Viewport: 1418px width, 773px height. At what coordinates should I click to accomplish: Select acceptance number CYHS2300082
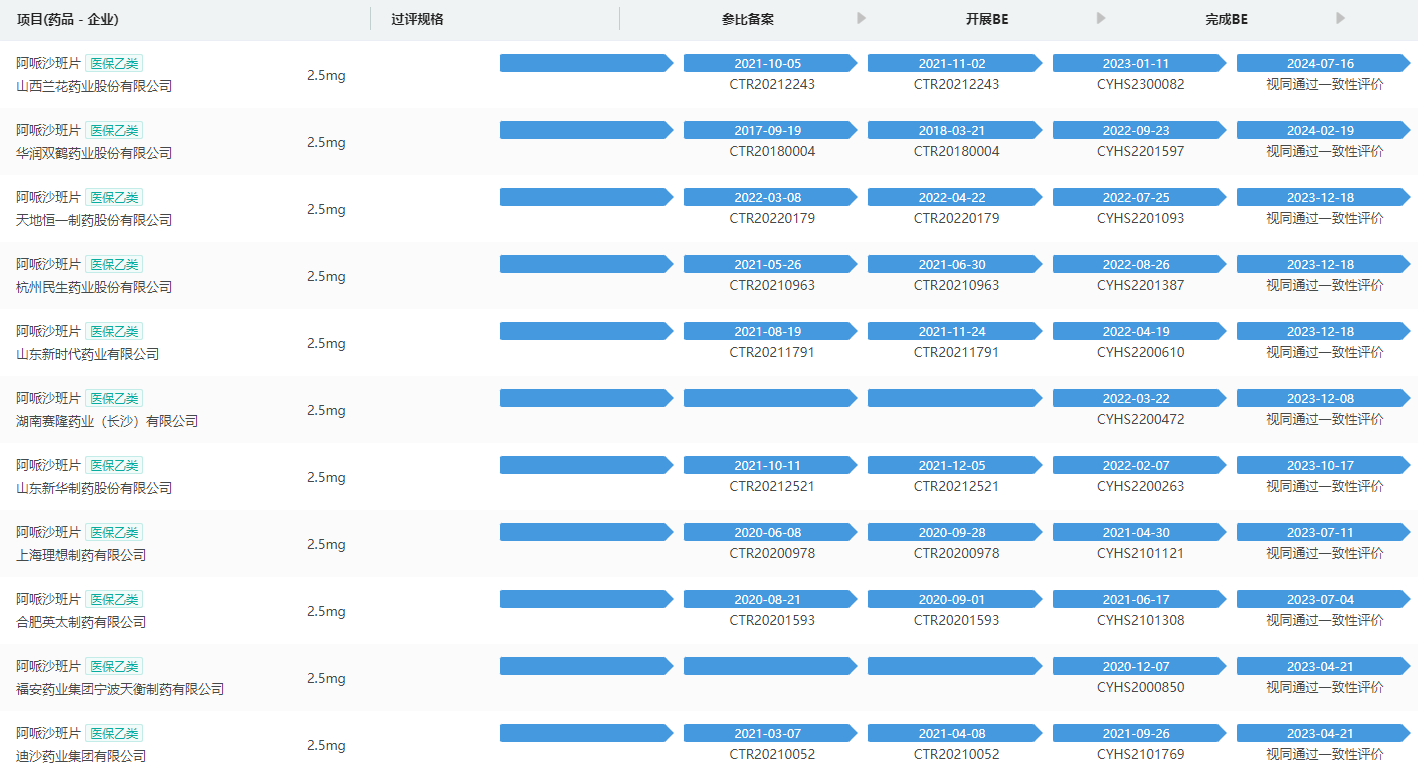1140,84
